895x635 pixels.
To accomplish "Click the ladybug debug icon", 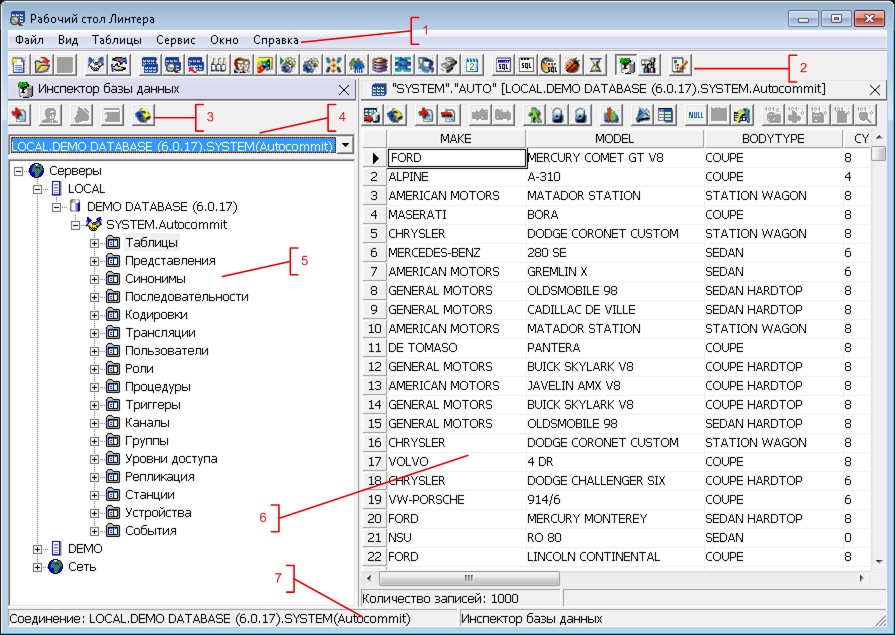I will click(x=573, y=65).
